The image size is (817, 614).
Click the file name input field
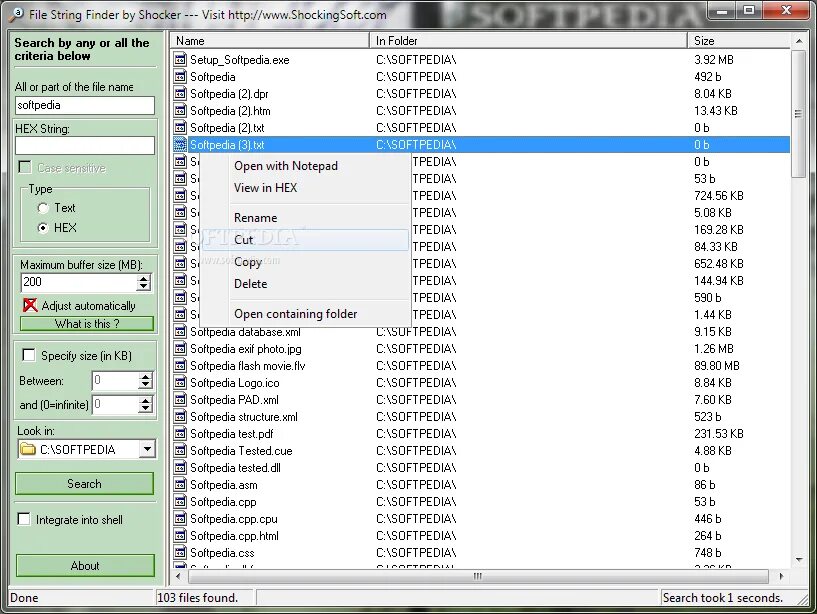tap(85, 105)
